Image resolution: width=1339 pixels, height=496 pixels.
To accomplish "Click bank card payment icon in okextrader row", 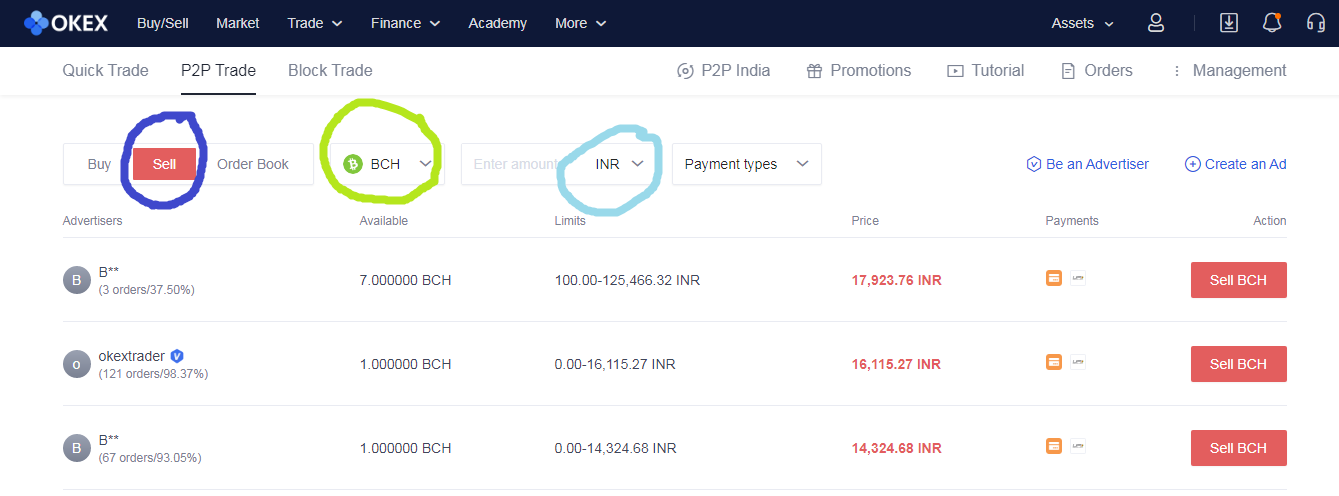I will click(1053, 362).
